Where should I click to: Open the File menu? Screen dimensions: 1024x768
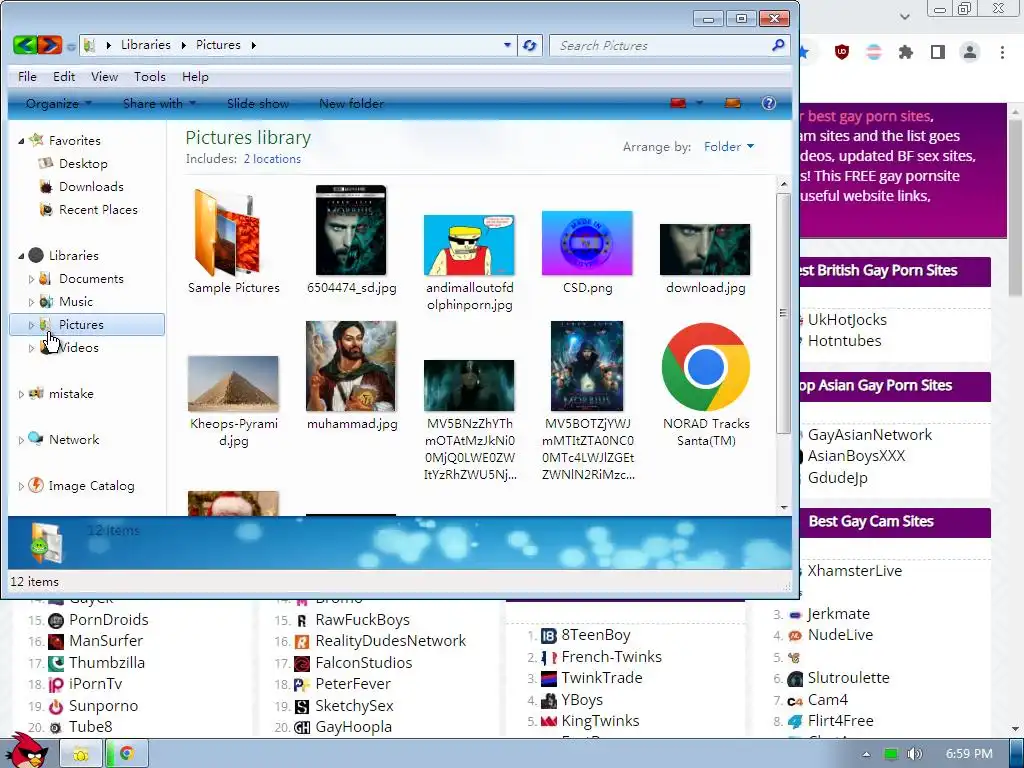click(27, 77)
